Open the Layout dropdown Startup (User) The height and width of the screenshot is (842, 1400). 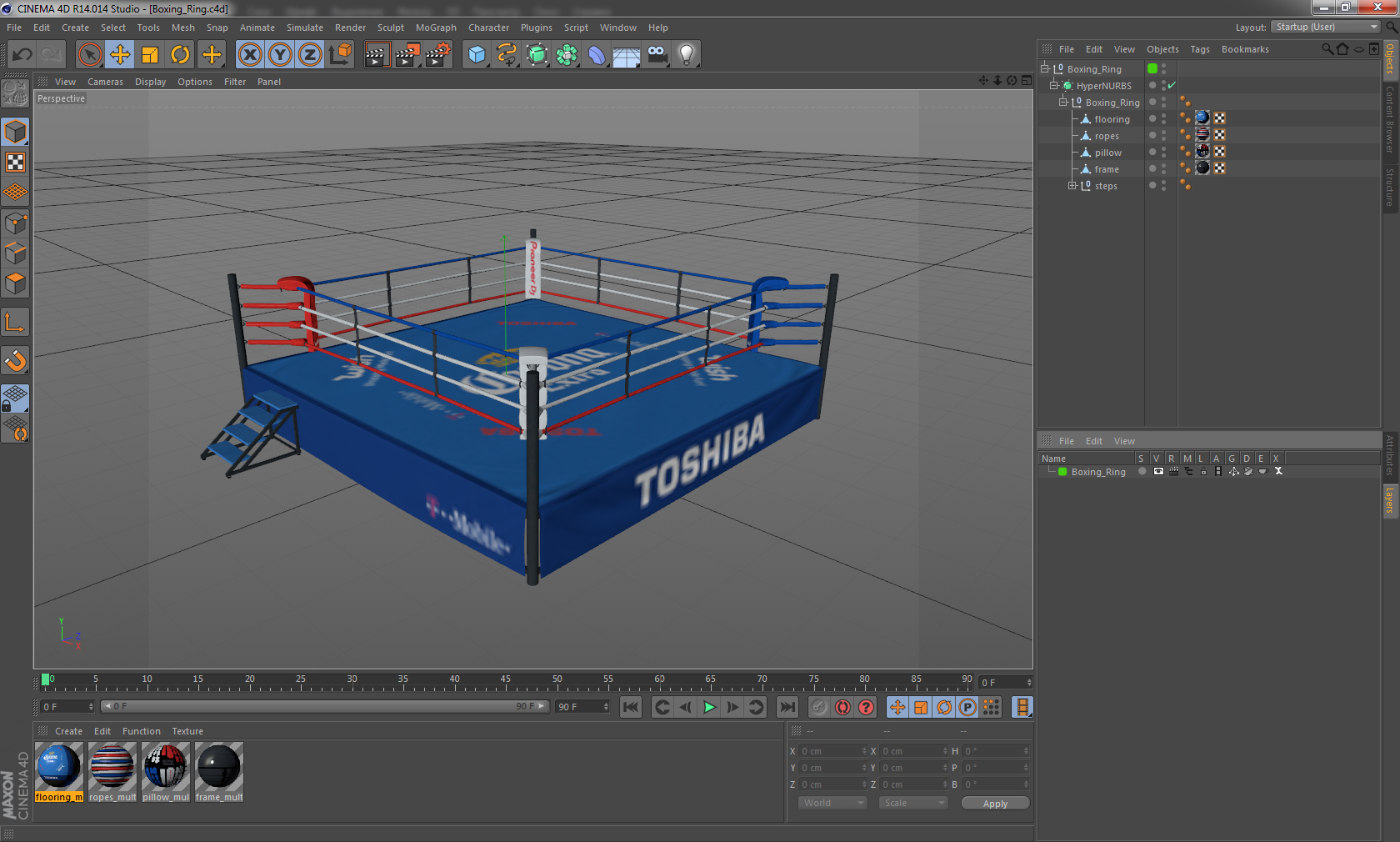click(1326, 27)
